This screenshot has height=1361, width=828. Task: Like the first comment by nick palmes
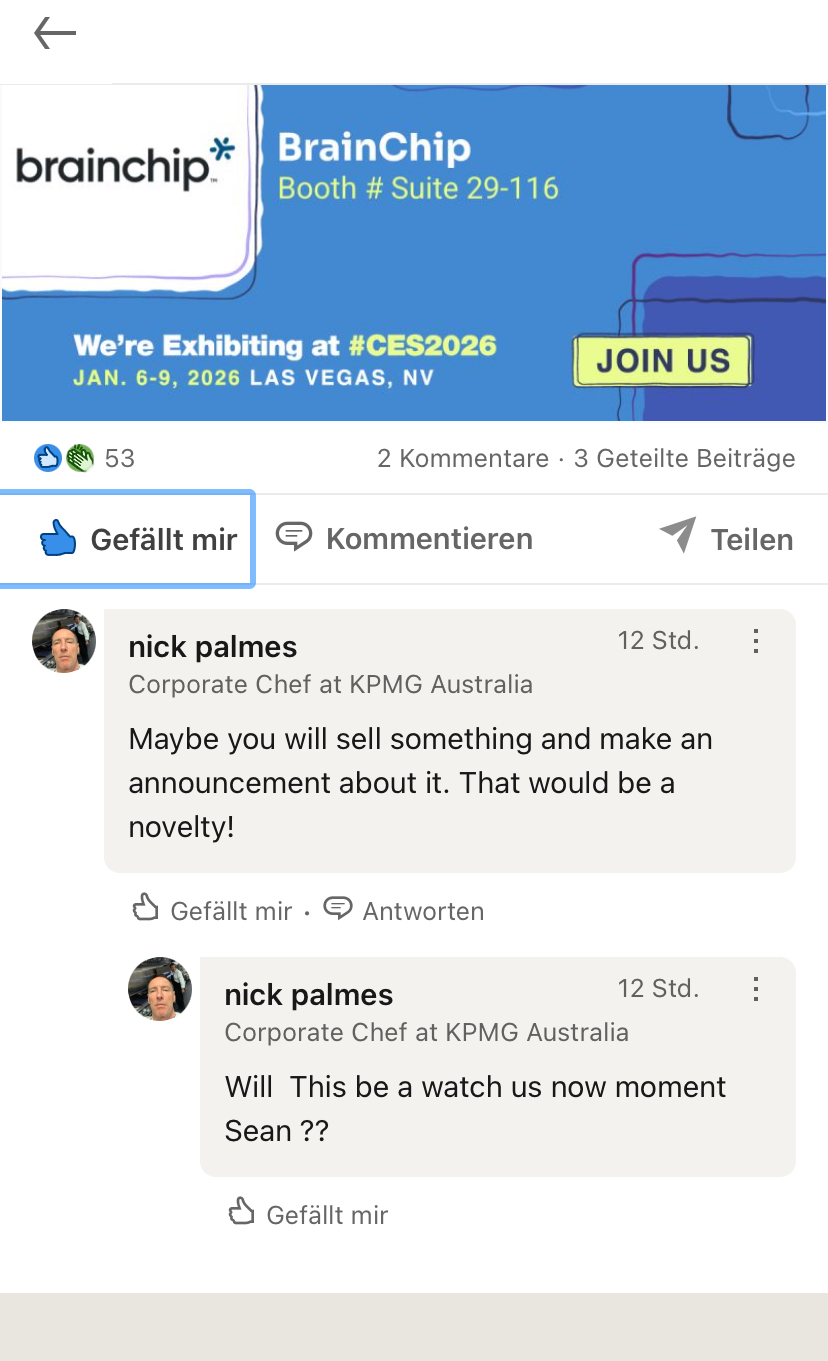pyautogui.click(x=212, y=911)
